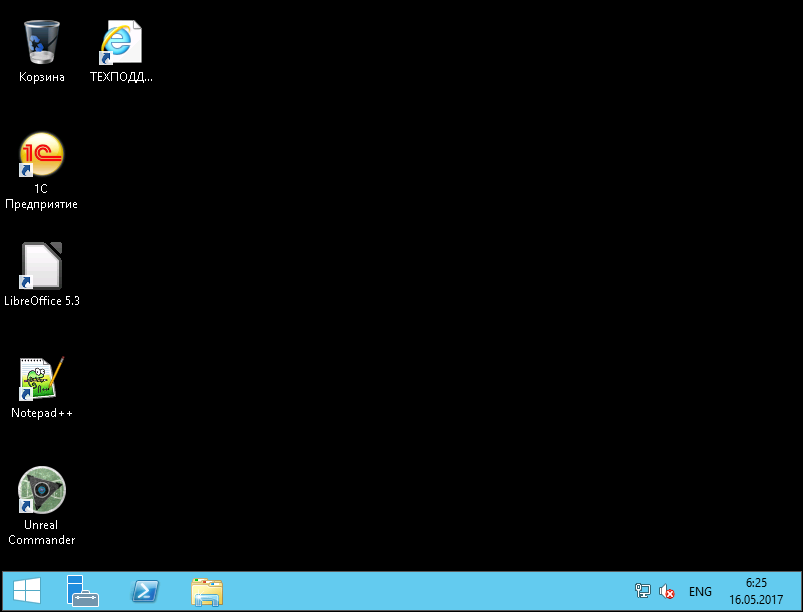This screenshot has width=803, height=612.
Task: Open the Windows Start button
Action: (27, 590)
